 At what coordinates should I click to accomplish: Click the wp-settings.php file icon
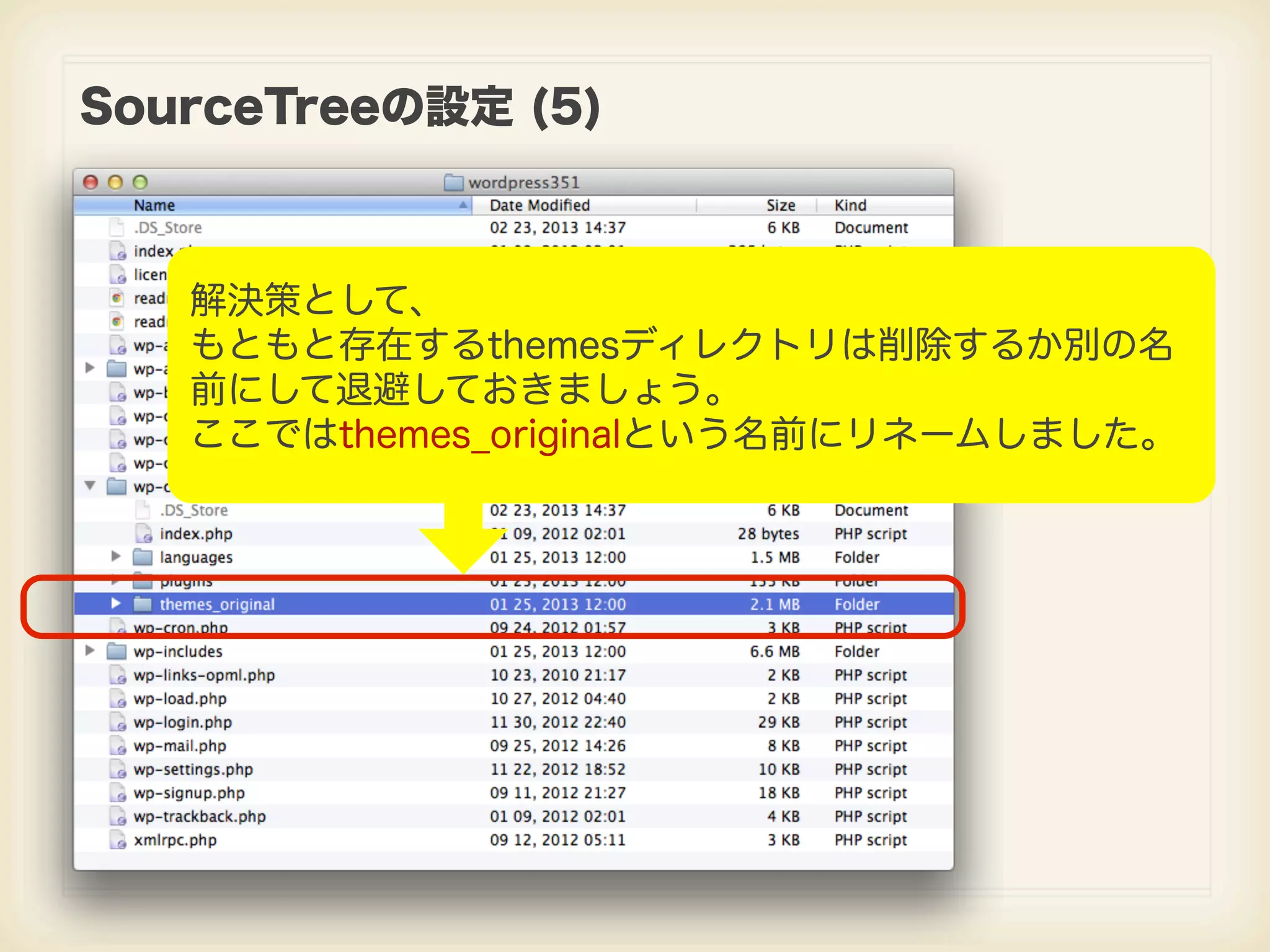click(x=117, y=769)
